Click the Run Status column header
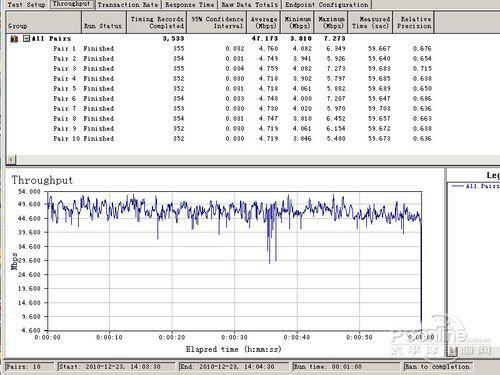Viewport: 500px width, 375px height. tap(104, 22)
